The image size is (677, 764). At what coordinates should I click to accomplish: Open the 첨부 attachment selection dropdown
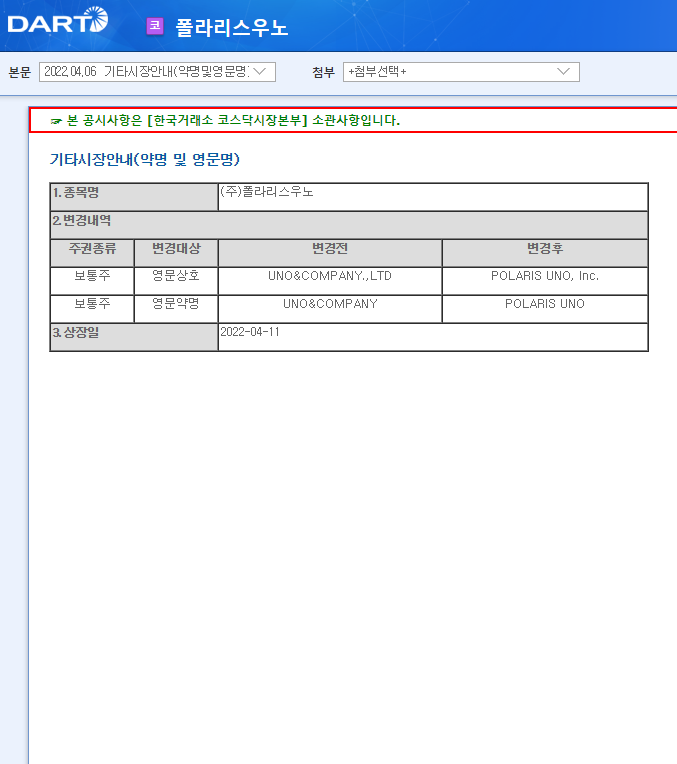pos(461,72)
